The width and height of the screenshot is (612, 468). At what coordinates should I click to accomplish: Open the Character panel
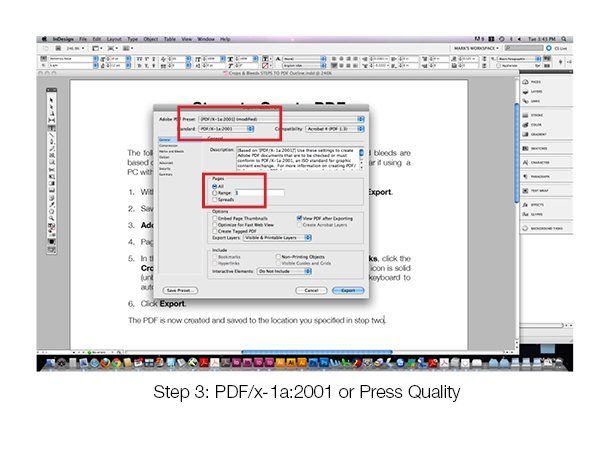click(x=536, y=162)
